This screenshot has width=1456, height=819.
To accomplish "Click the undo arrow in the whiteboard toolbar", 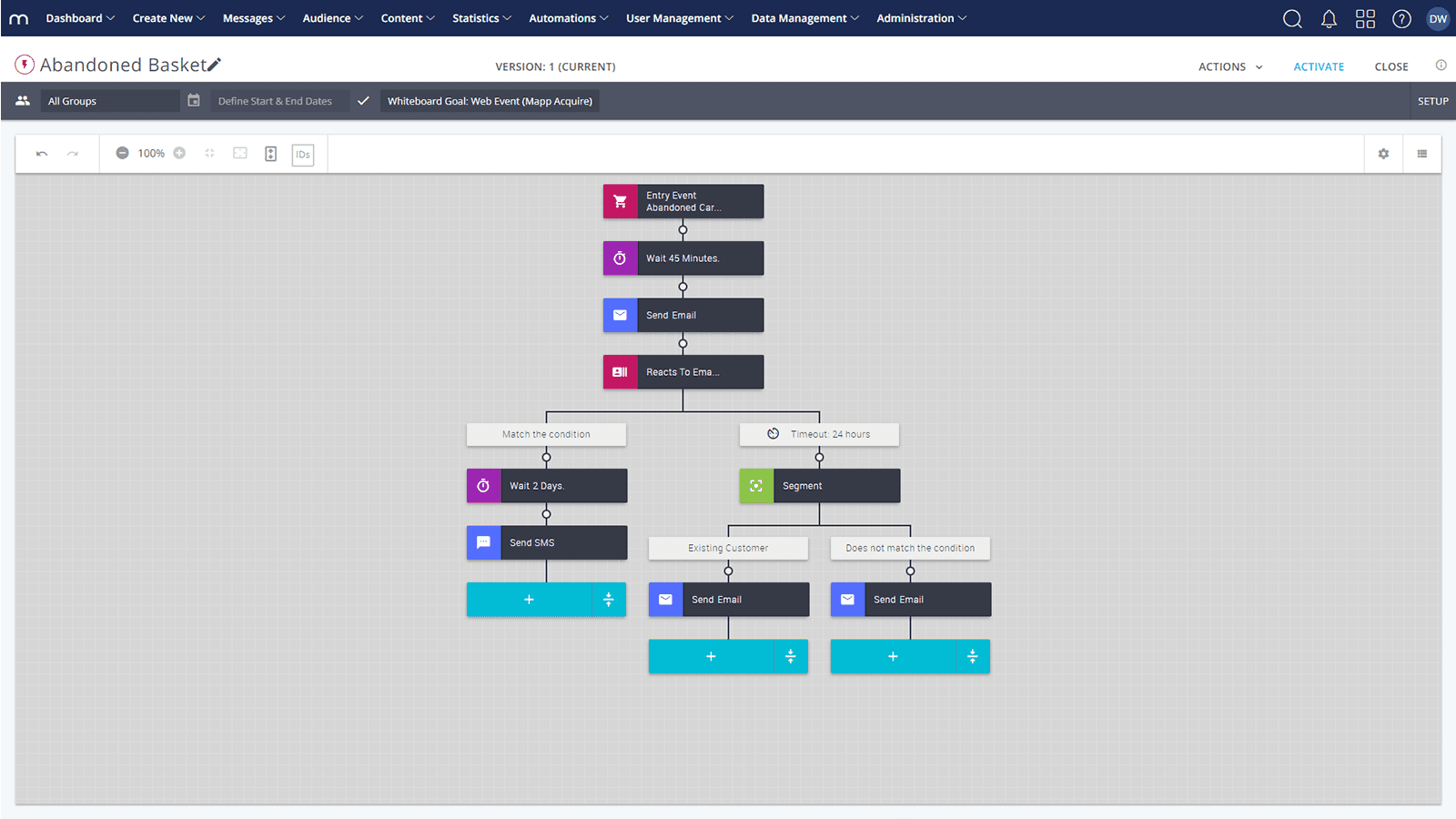I will (42, 153).
